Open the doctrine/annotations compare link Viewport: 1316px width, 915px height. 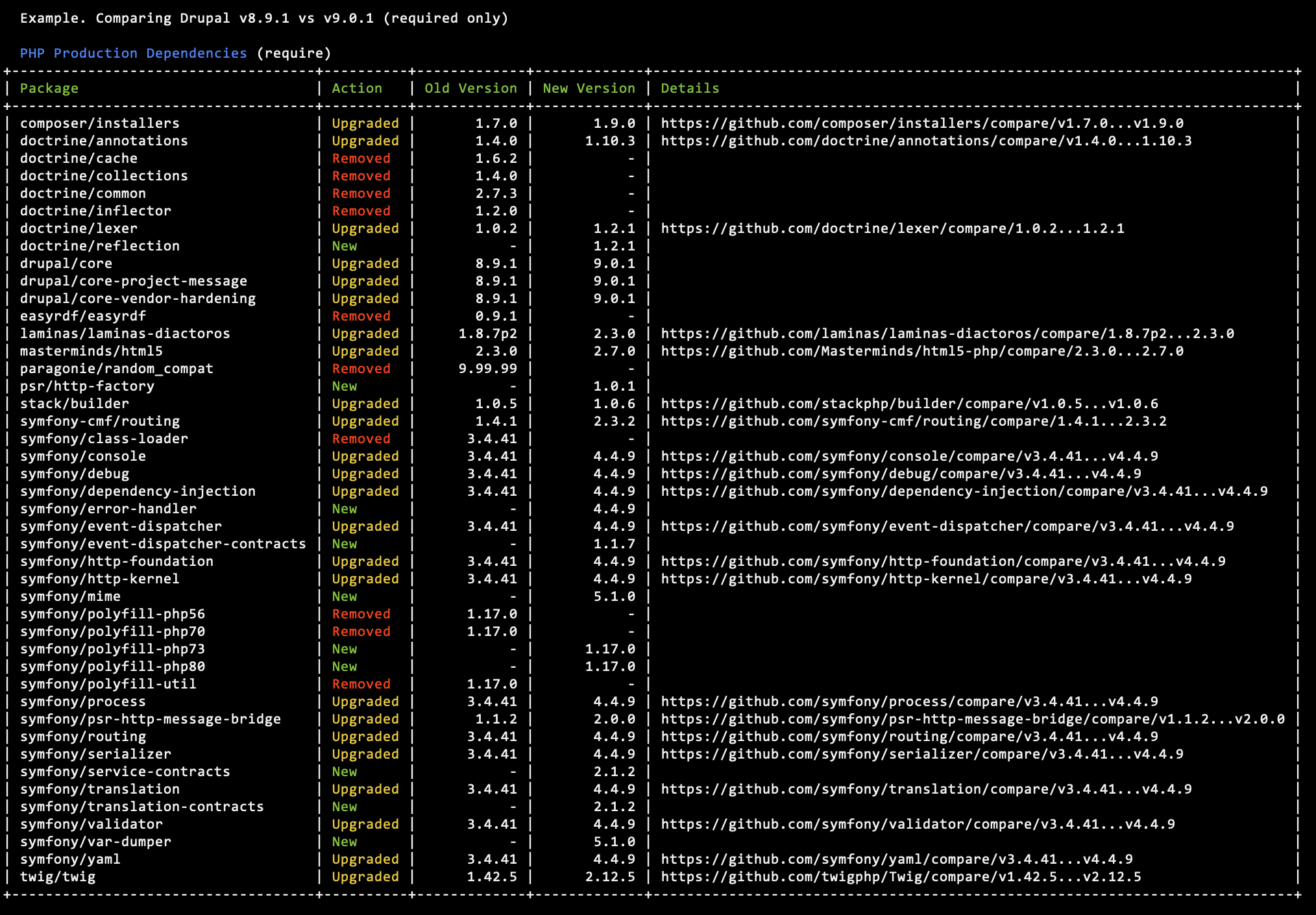coord(926,141)
